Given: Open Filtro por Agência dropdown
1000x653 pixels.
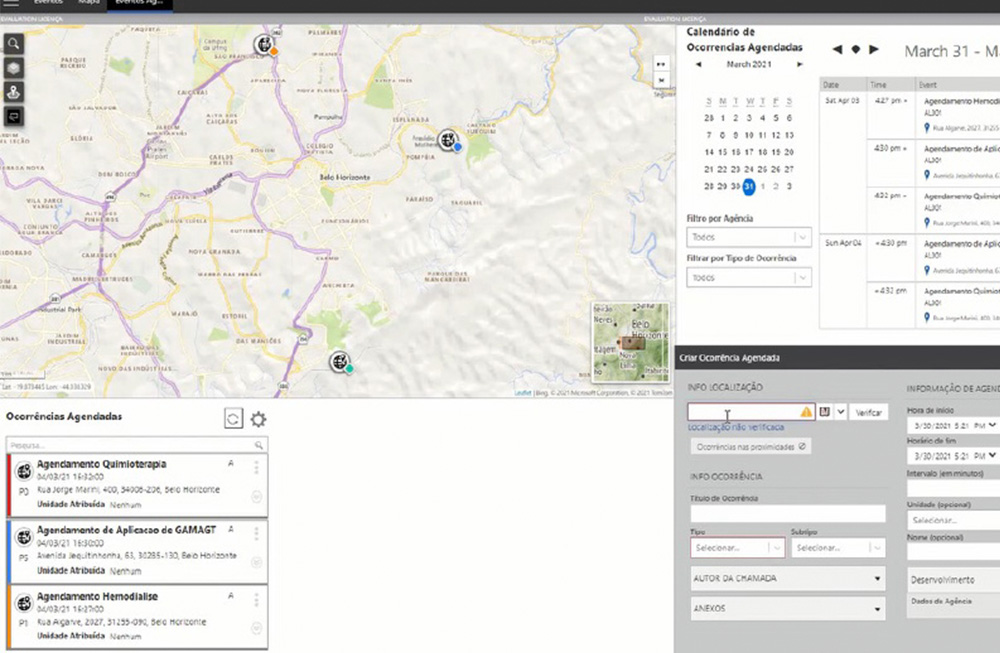Looking at the screenshot, I should (749, 237).
